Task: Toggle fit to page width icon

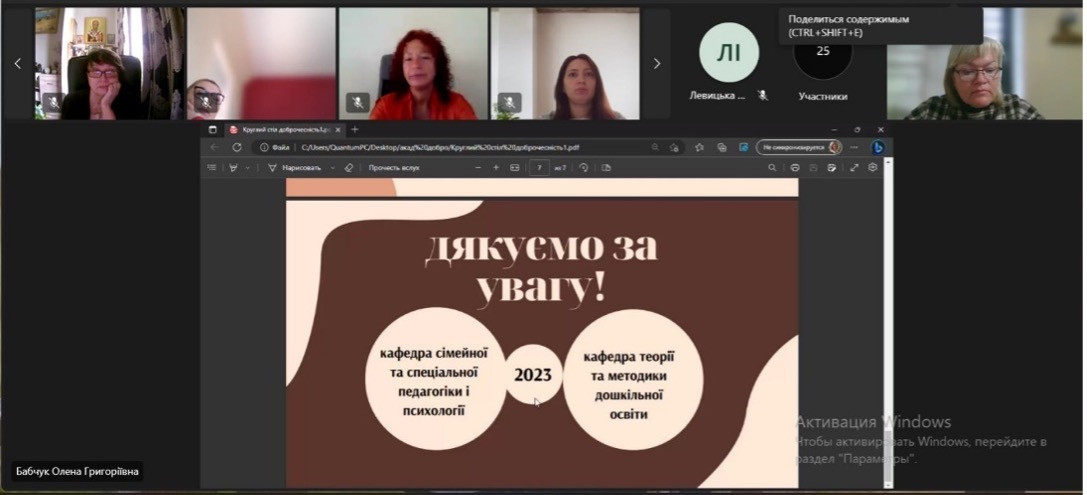Action: click(x=514, y=167)
